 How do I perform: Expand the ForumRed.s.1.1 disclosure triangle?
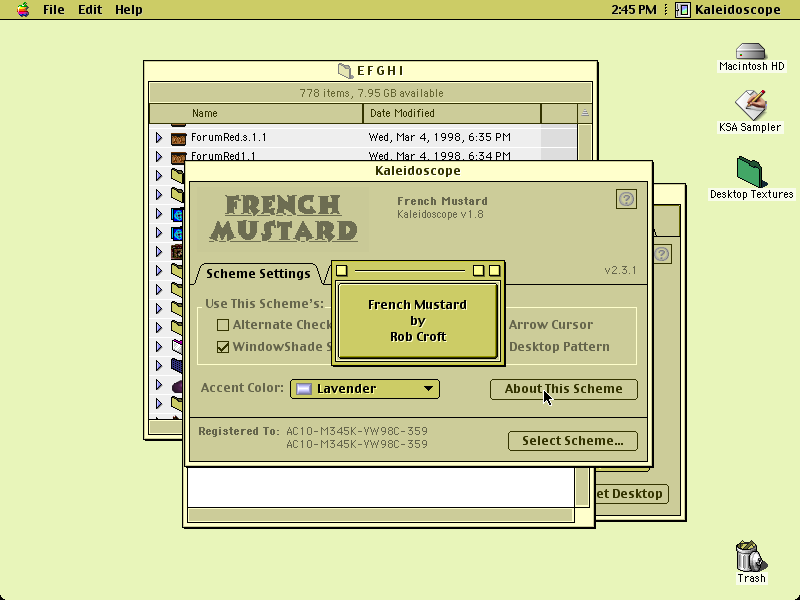tap(159, 137)
